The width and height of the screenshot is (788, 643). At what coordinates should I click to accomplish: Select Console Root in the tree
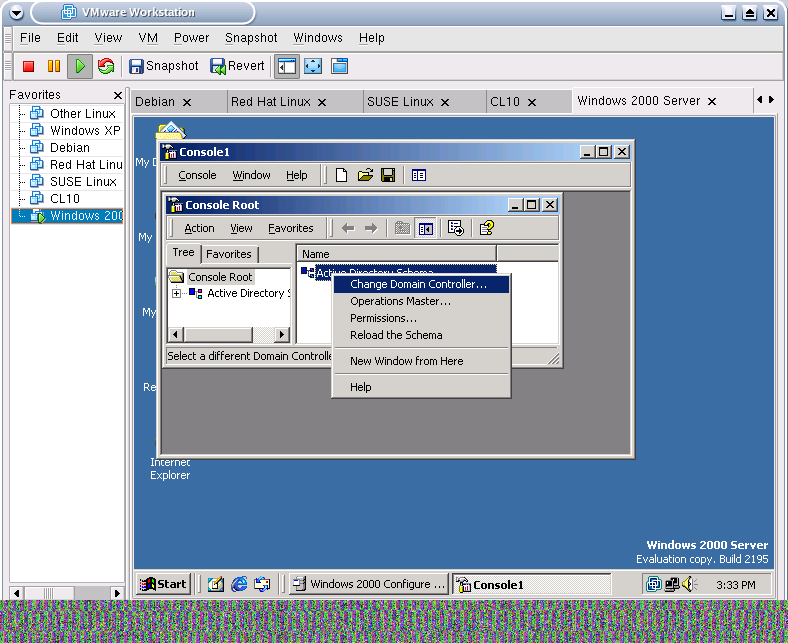pyautogui.click(x=220, y=278)
